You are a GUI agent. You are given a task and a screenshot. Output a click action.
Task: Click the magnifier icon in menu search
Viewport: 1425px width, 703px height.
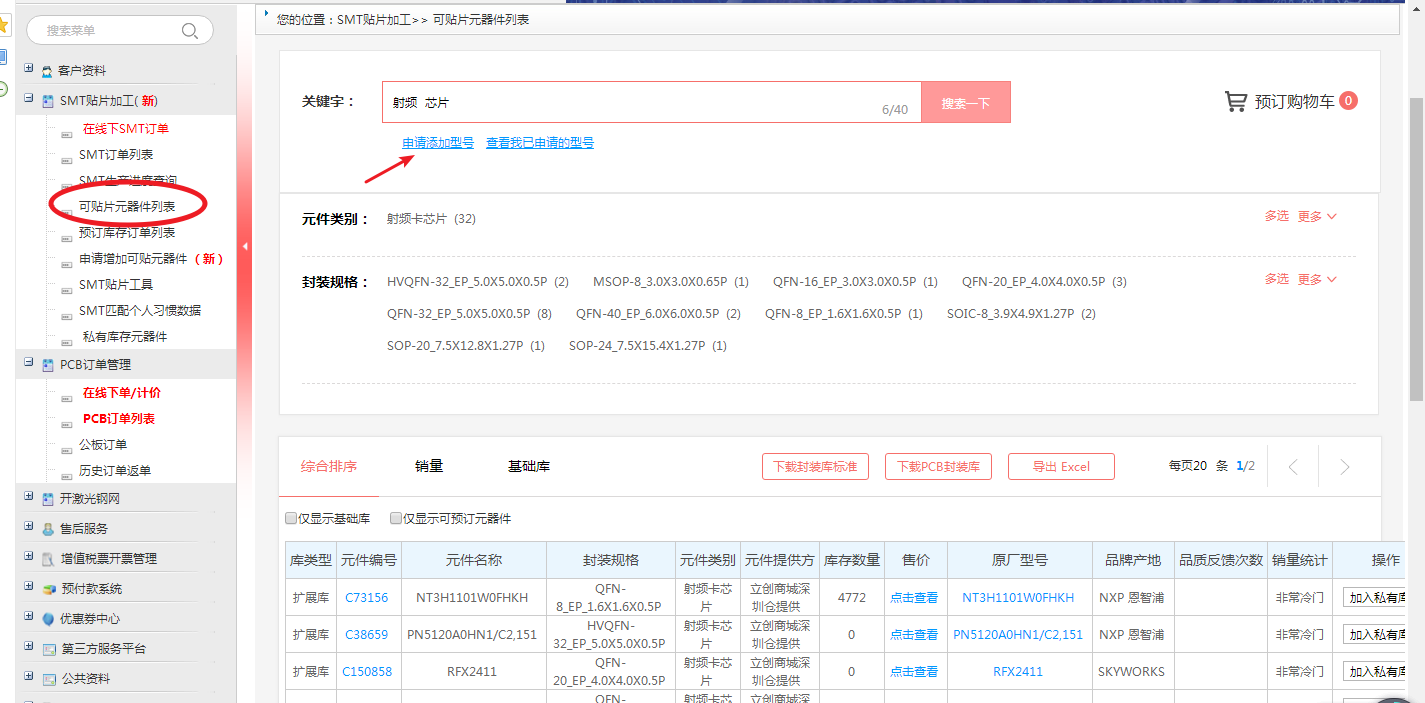pos(190,31)
